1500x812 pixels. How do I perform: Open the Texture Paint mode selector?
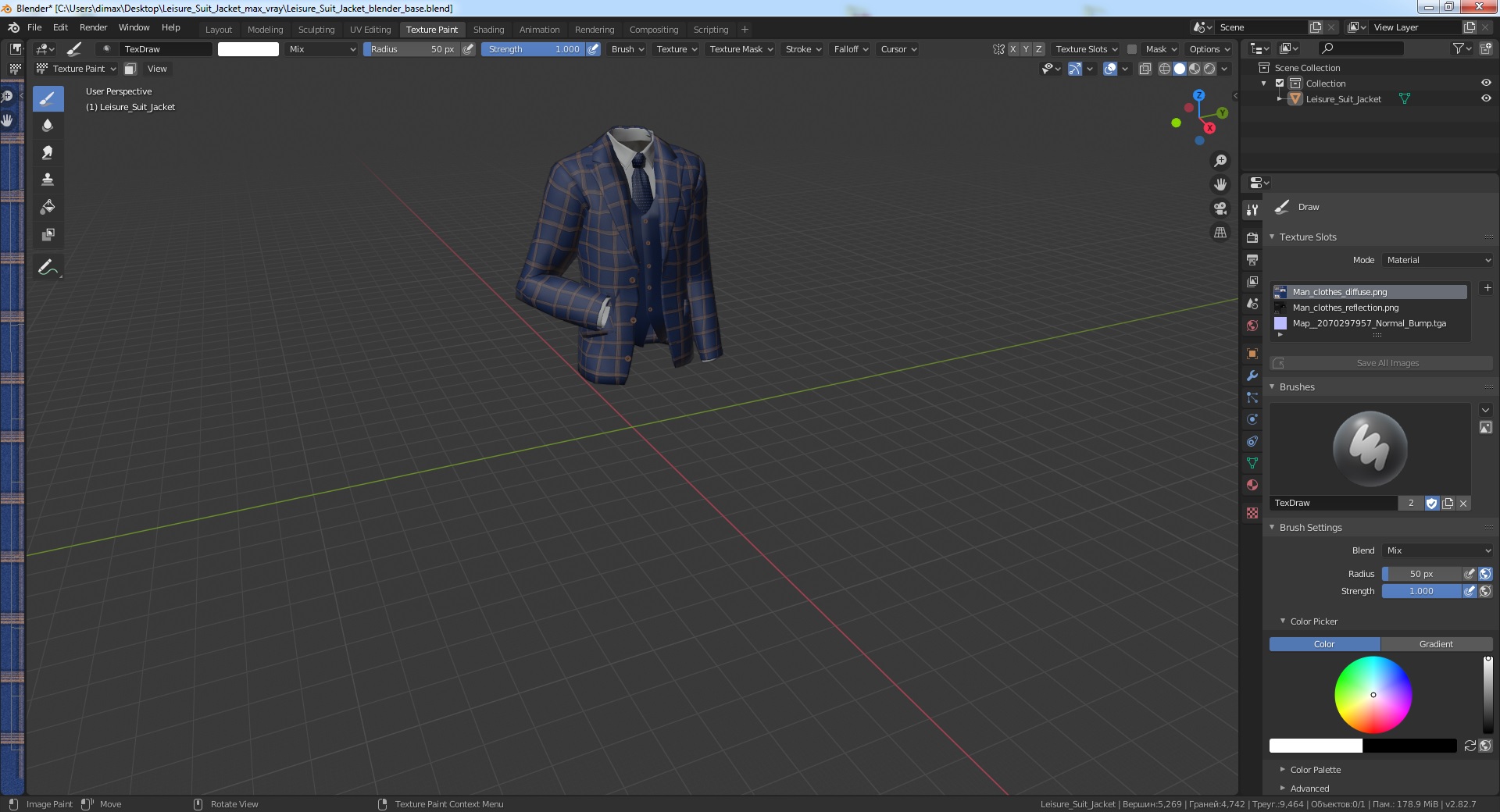coord(77,69)
